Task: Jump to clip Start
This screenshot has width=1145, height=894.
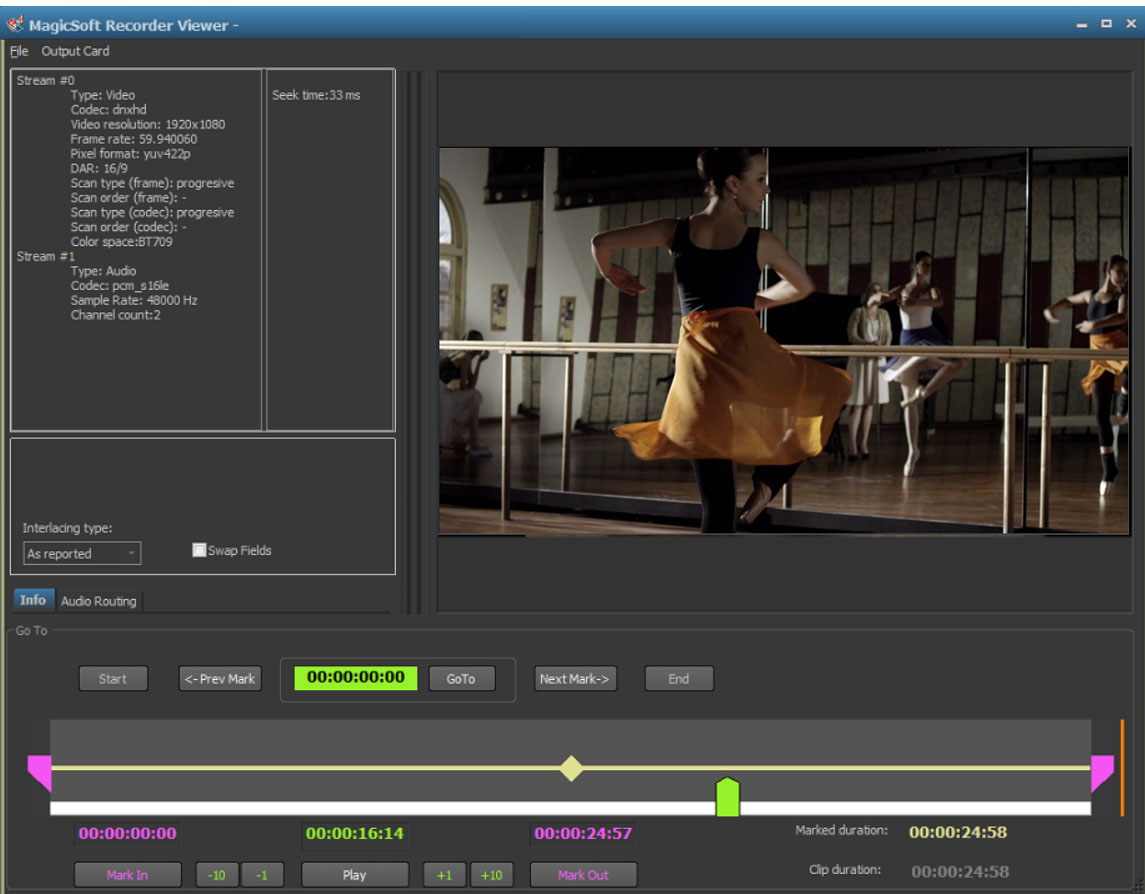Action: coord(113,678)
